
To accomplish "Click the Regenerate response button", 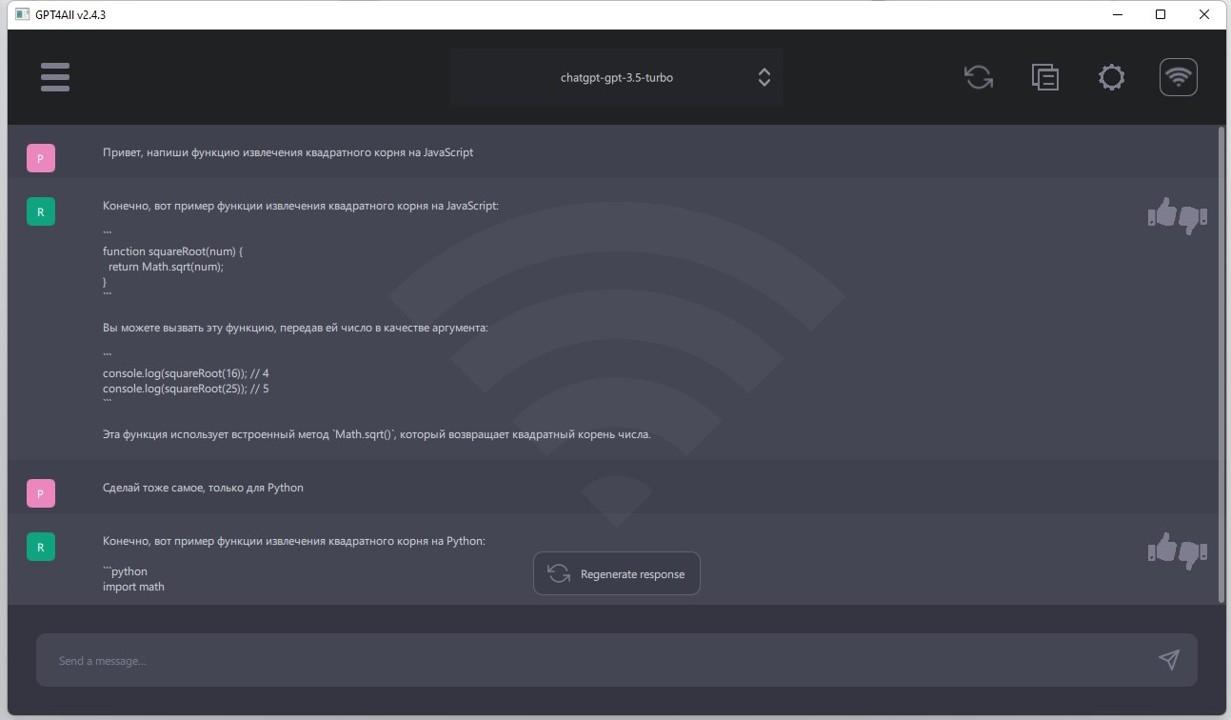I will click(616, 574).
